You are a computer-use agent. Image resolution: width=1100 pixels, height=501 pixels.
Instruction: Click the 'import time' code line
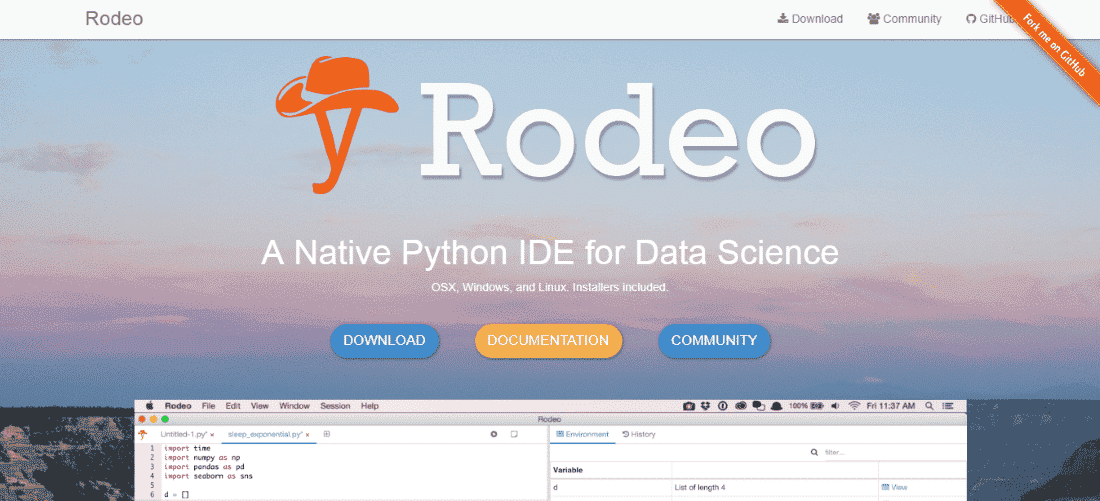pyautogui.click(x=187, y=448)
